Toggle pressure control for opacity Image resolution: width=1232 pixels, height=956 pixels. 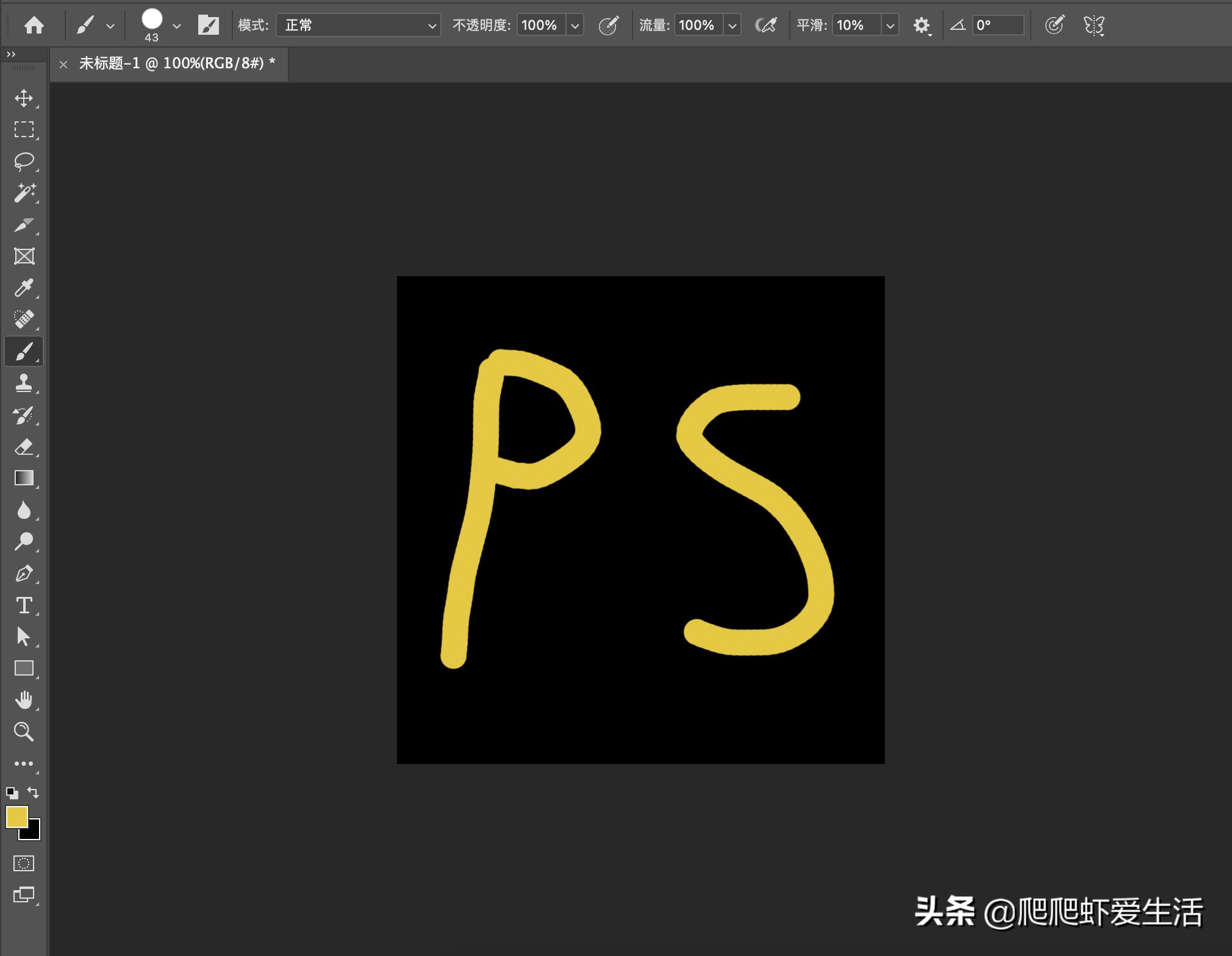pos(608,25)
